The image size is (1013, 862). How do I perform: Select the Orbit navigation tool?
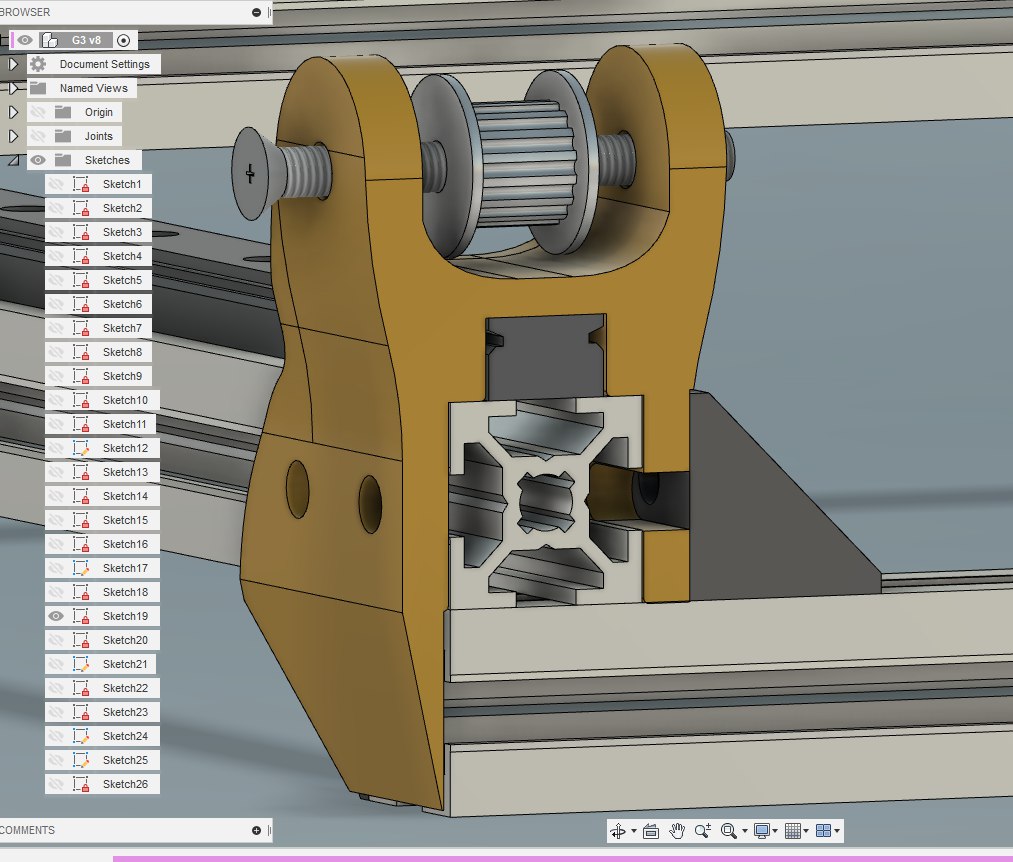tap(618, 831)
